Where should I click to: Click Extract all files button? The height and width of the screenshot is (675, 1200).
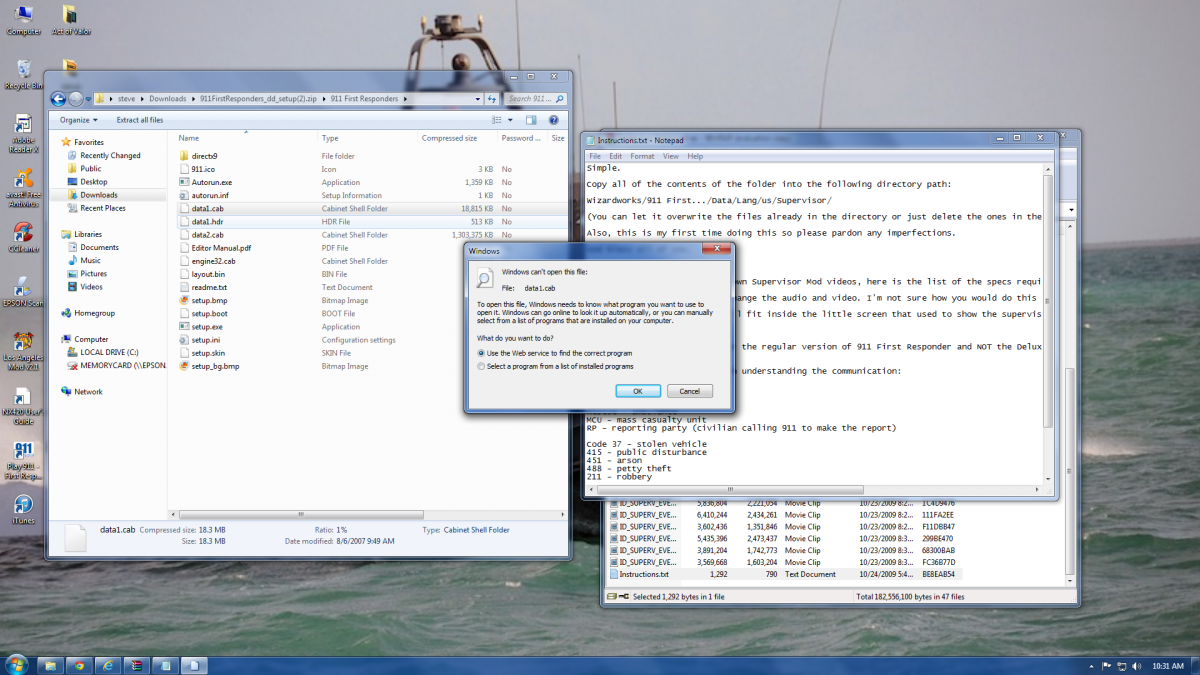point(139,120)
